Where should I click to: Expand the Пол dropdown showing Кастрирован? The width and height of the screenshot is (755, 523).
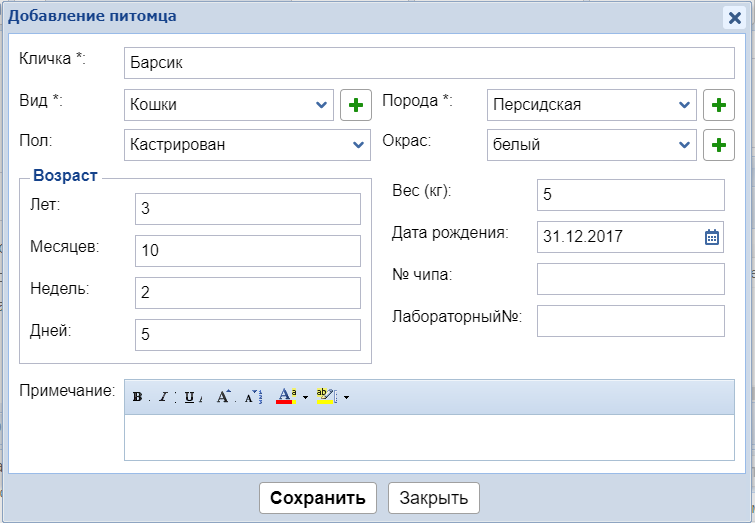tap(359, 144)
